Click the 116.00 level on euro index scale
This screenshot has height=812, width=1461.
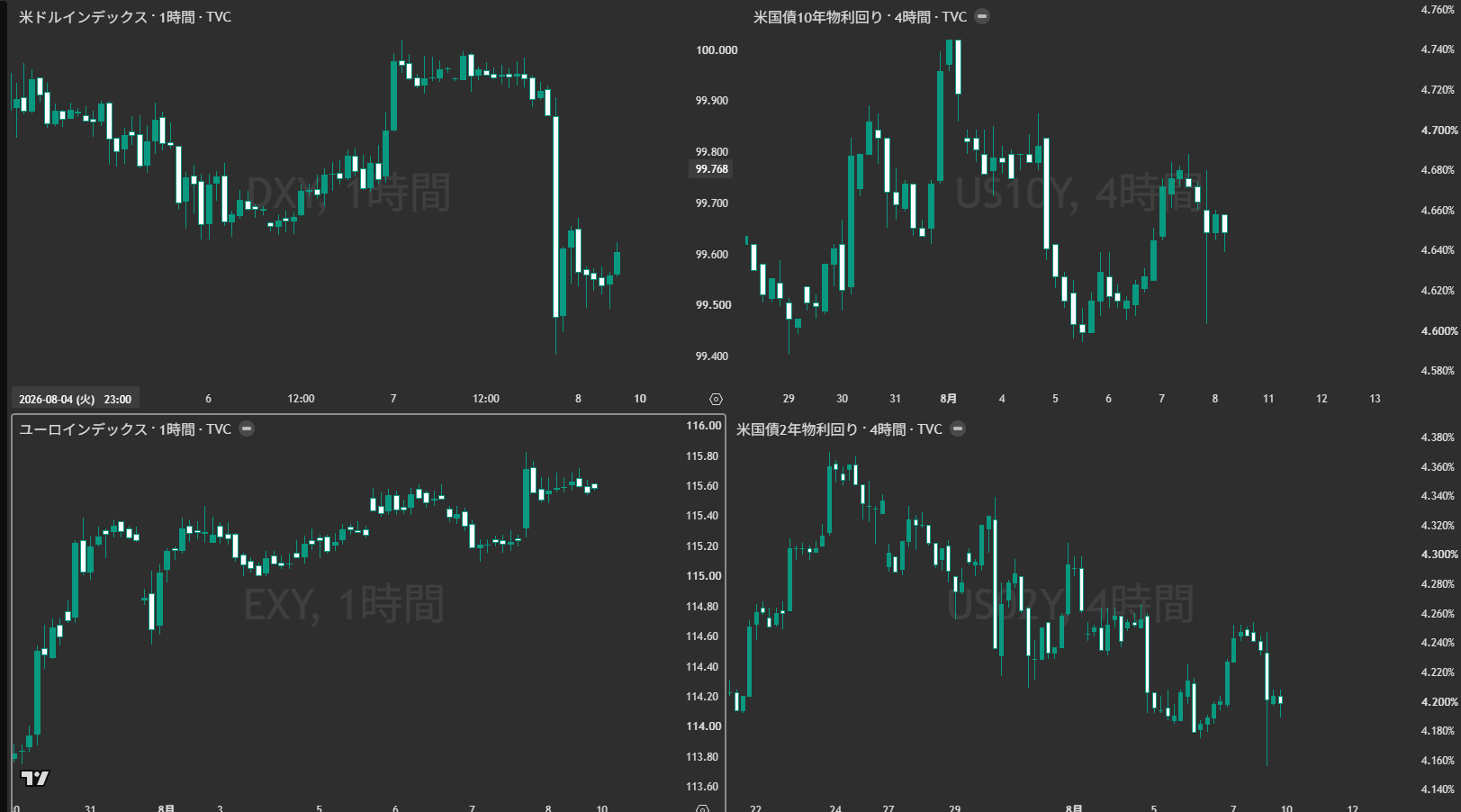(704, 425)
